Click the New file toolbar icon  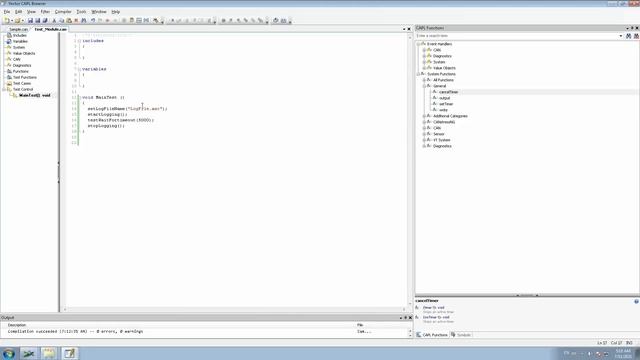pos(7,20)
